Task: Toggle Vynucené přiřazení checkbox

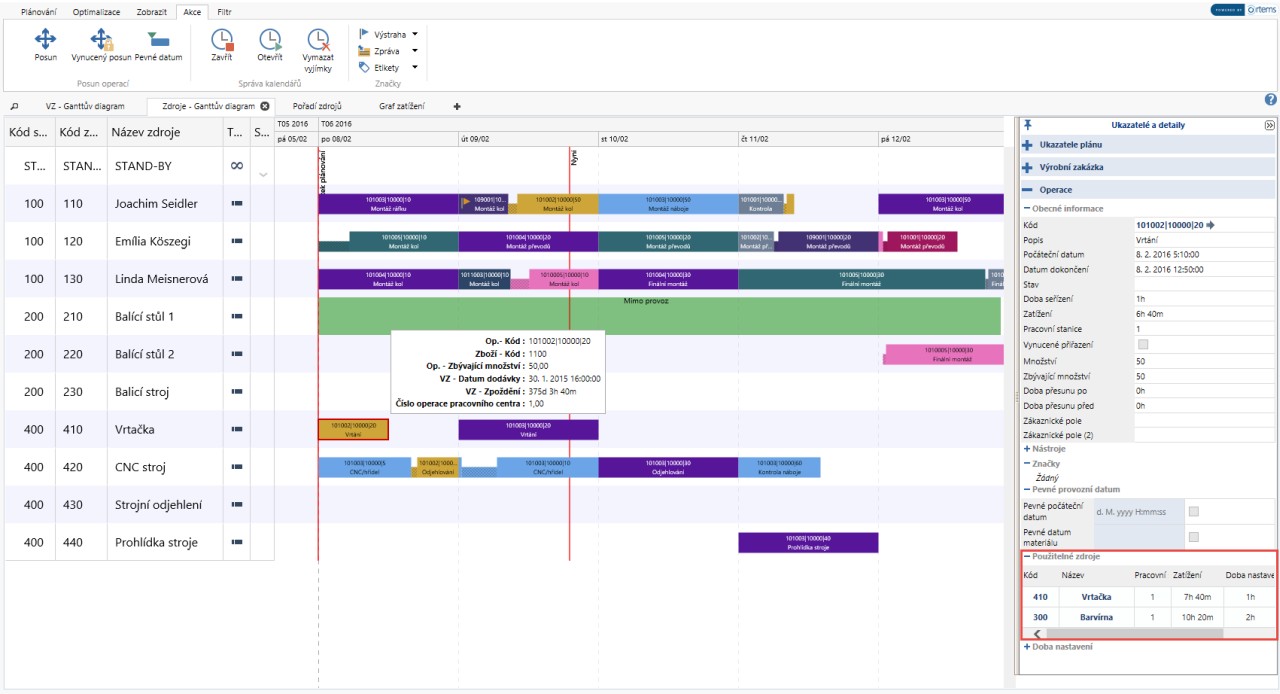Action: [x=1143, y=344]
